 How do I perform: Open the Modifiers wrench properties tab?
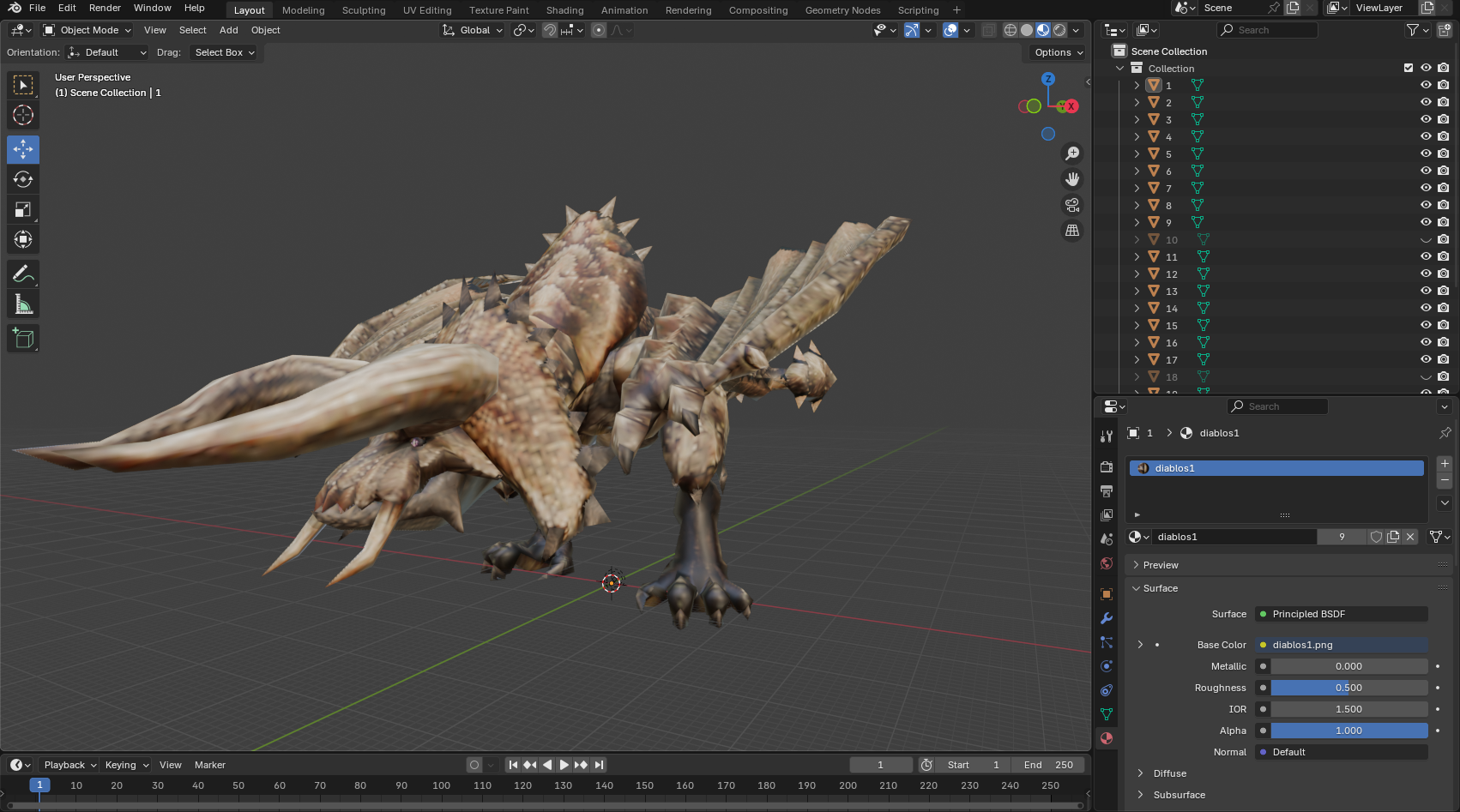pos(1107,618)
